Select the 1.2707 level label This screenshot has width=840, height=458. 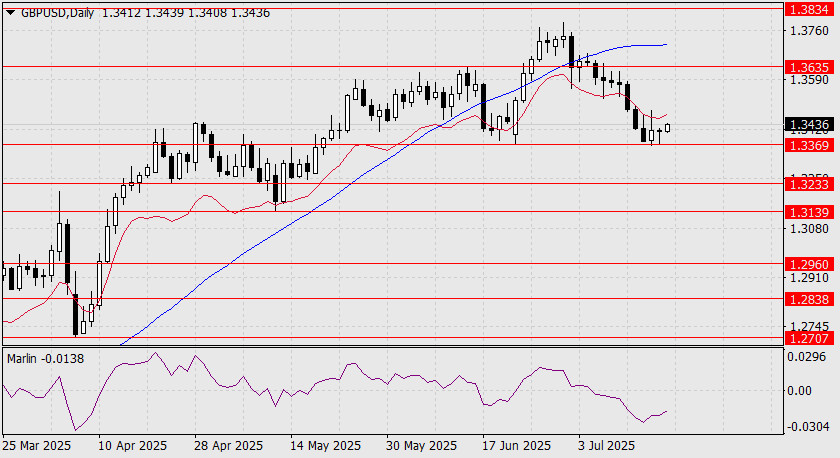coord(809,338)
